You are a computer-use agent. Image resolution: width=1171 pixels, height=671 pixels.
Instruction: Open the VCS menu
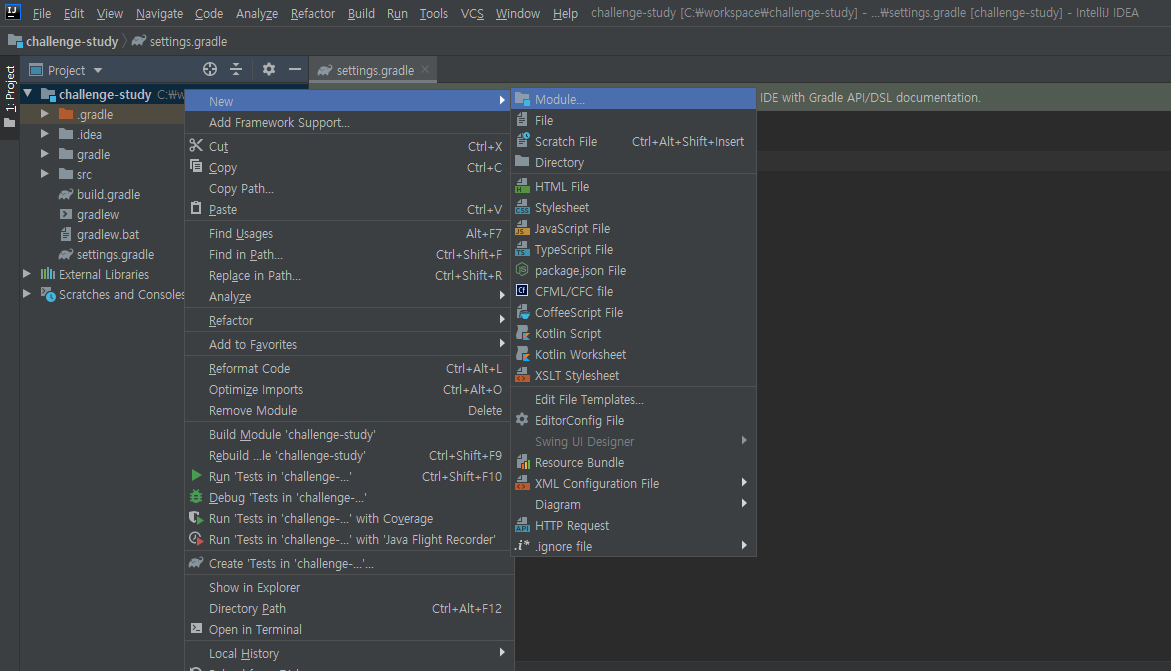tap(472, 13)
